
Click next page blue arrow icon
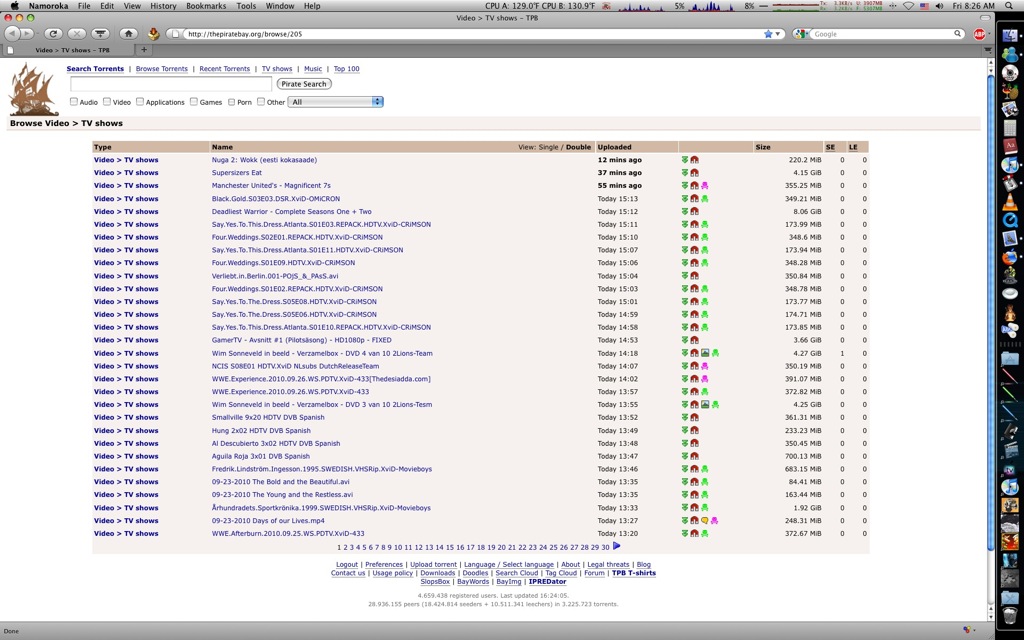coord(616,546)
